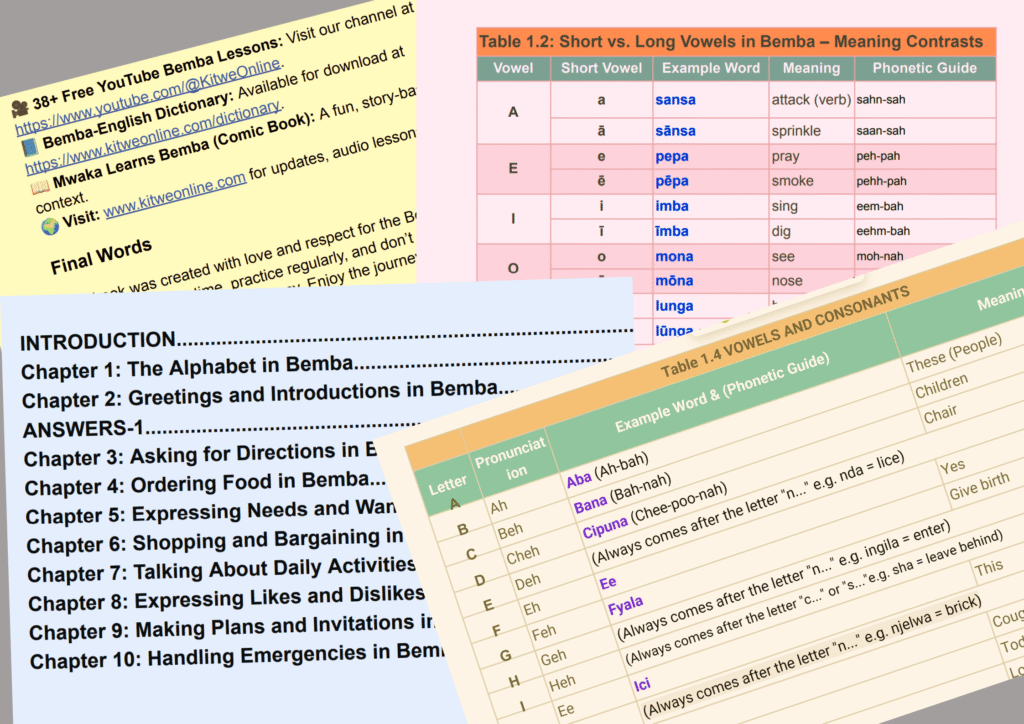Viewport: 1024px width, 724px height.
Task: Open Chapter 8: Expressing Likes and Dislikes
Action: [x=227, y=599]
